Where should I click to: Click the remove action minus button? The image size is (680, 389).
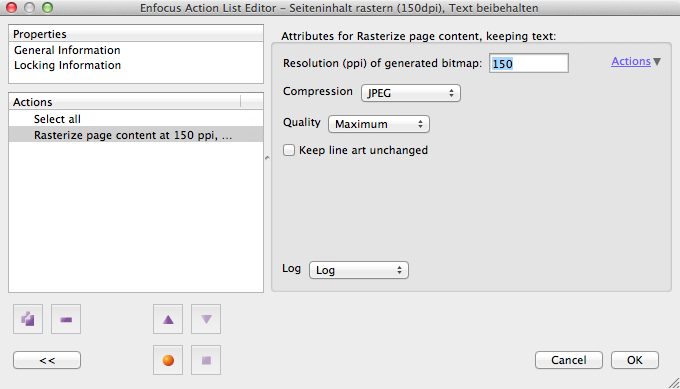[x=66, y=319]
